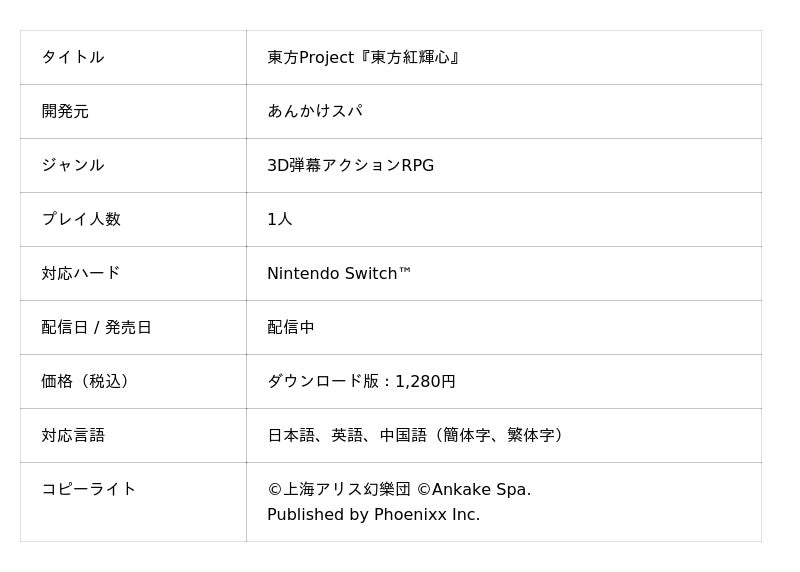The height and width of the screenshot is (572, 800).
Task: Click the 対応ハード label cell
Action: pyautogui.click(x=81, y=274)
